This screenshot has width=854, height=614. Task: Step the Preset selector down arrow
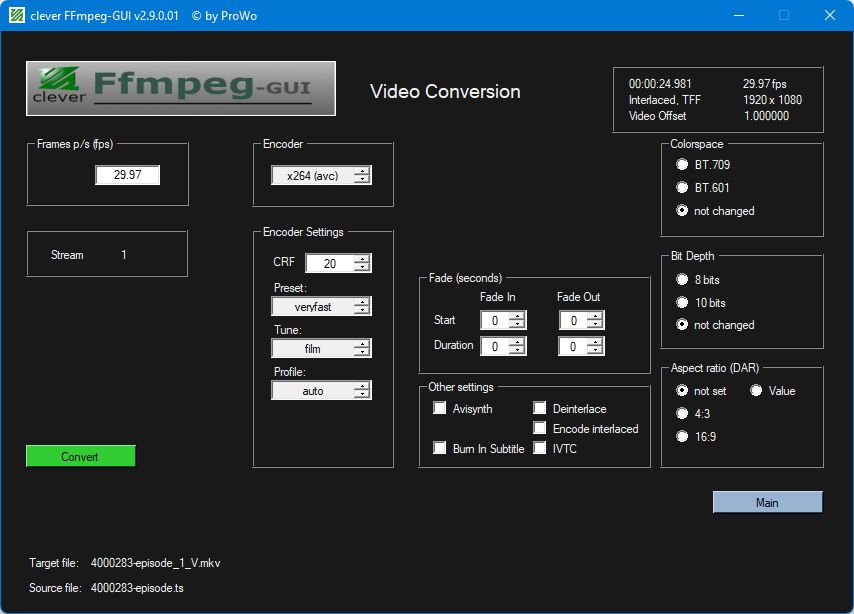click(362, 311)
